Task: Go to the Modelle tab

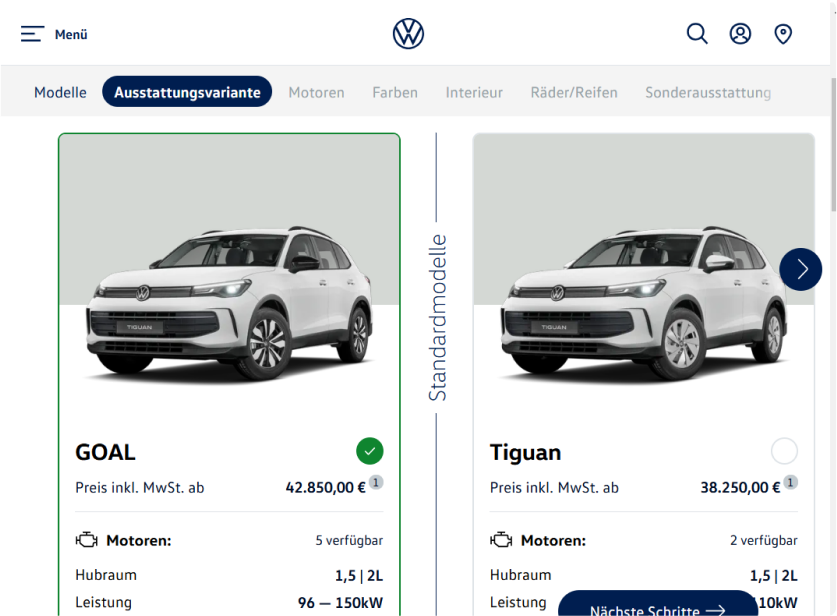Action: [60, 92]
